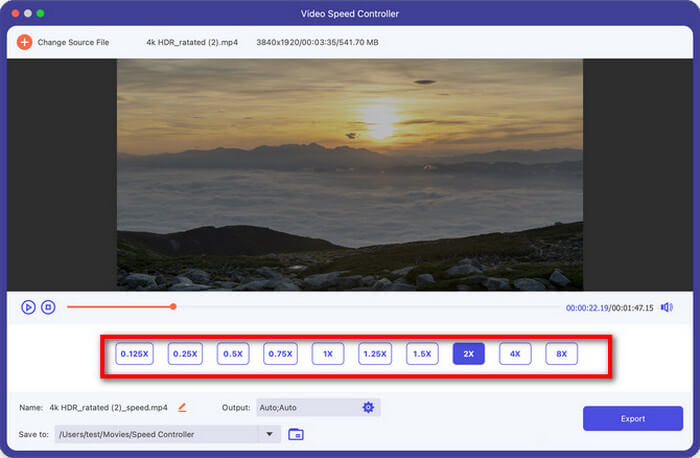Reset speed to 1X

tap(328, 354)
